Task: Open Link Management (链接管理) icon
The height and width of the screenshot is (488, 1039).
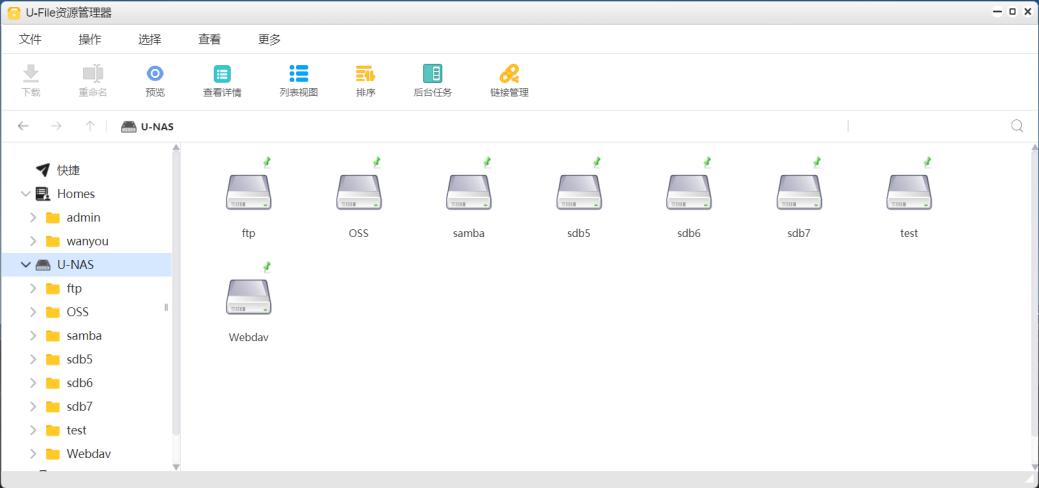Action: pos(509,74)
